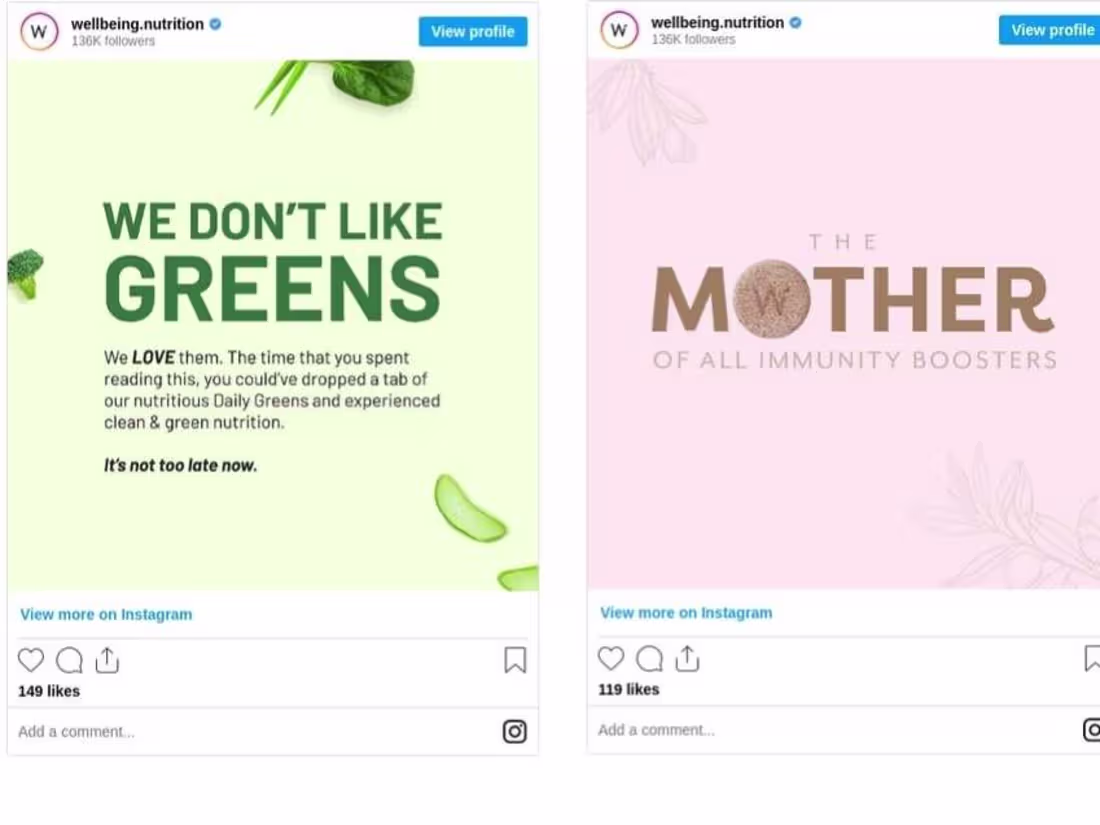Save the Mother immunity boosters post

tap(1093, 658)
